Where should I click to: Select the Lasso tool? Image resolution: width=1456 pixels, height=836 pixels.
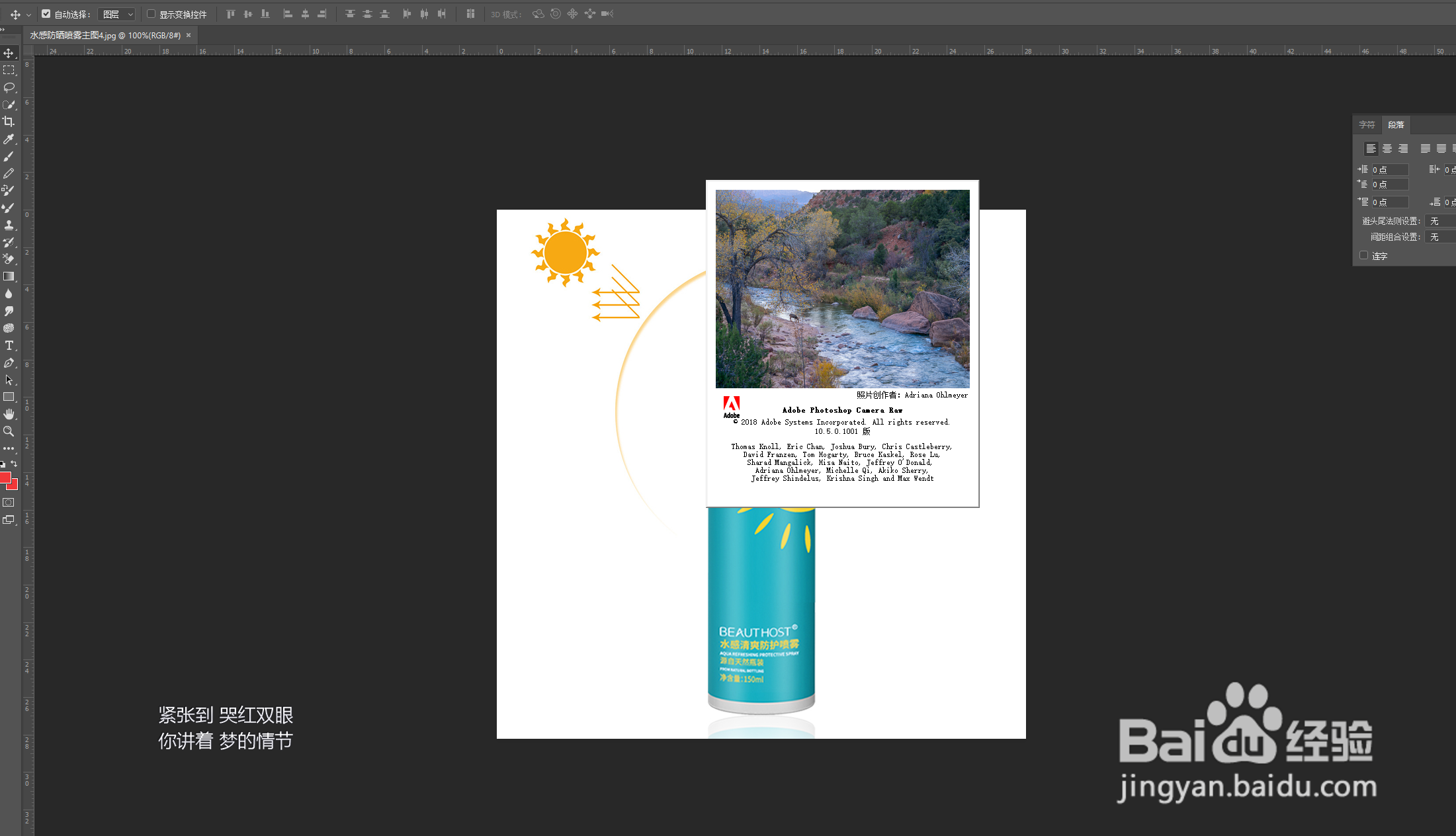[9, 87]
